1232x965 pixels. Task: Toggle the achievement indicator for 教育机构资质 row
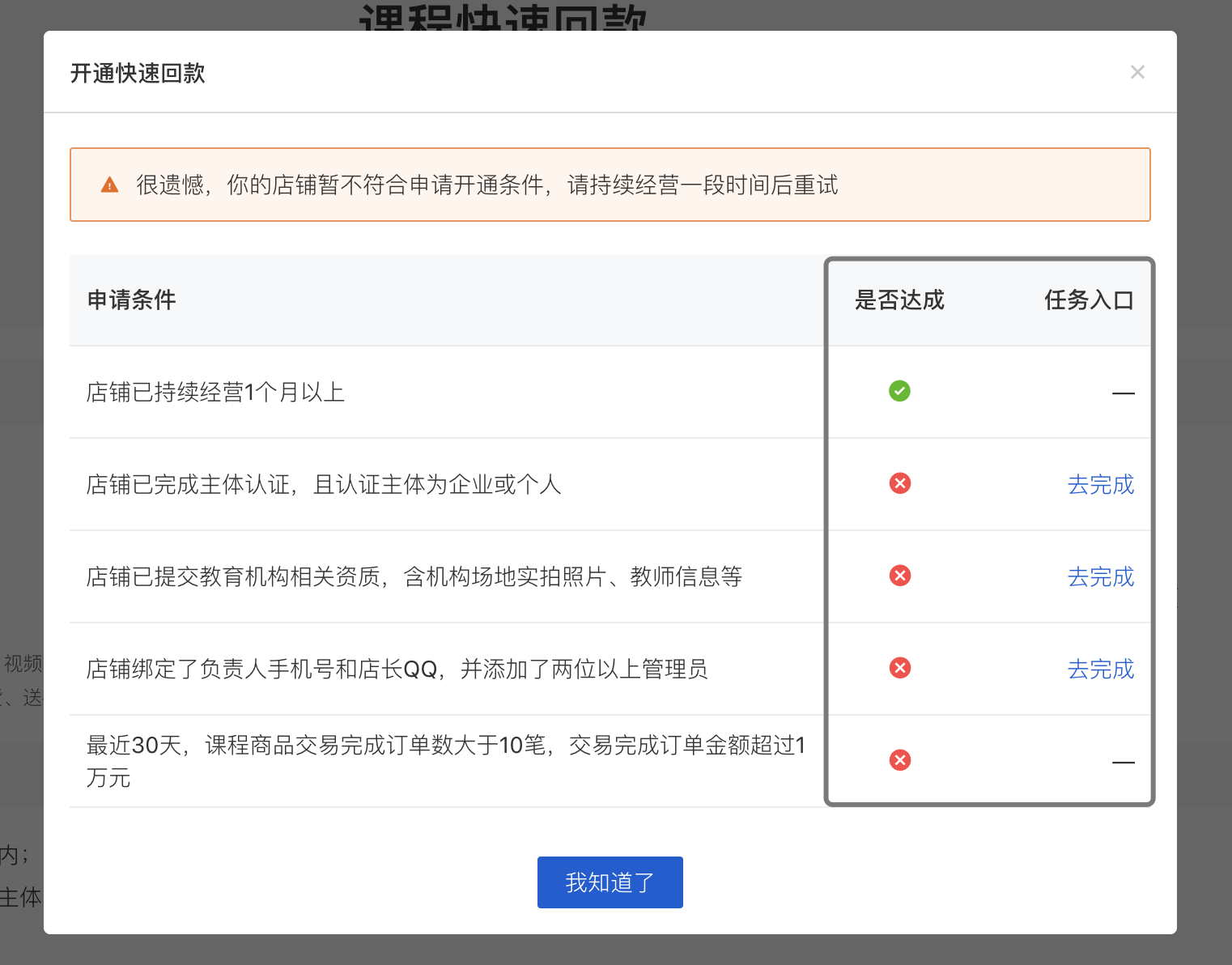click(x=899, y=576)
